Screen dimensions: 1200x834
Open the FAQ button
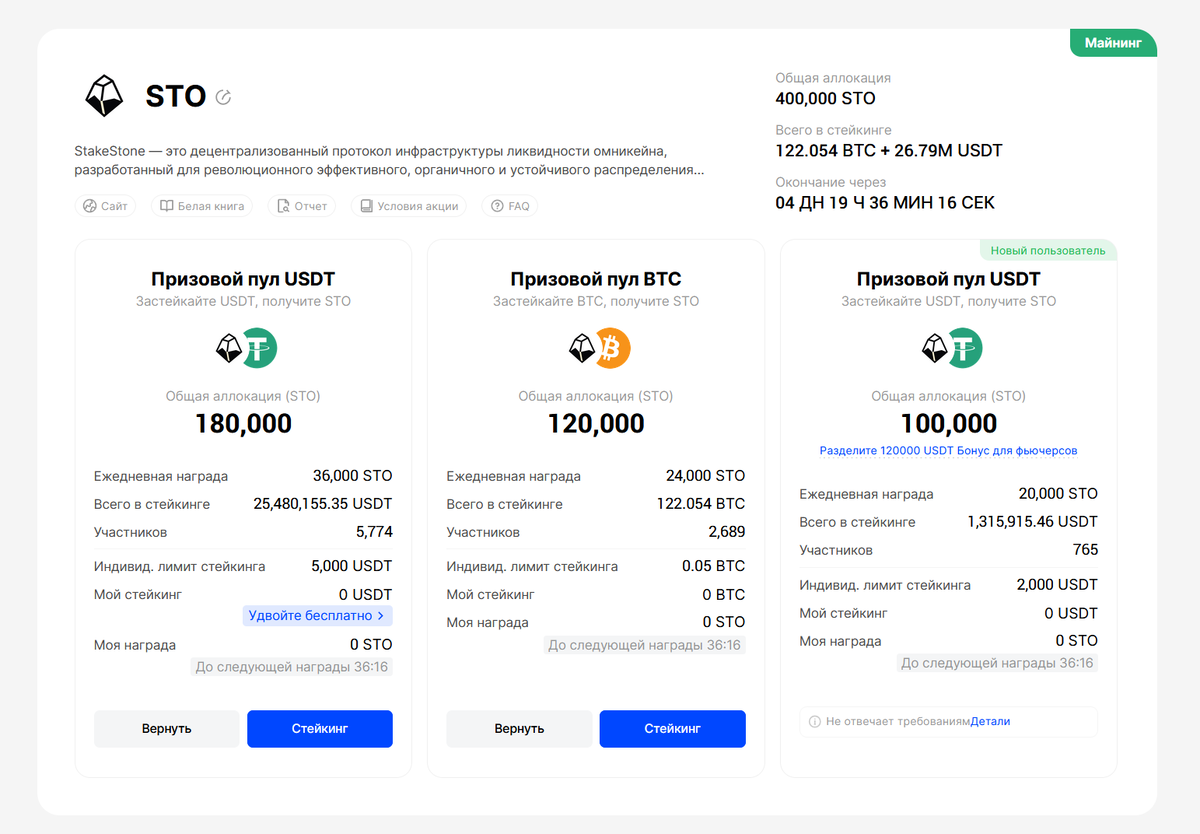(510, 206)
